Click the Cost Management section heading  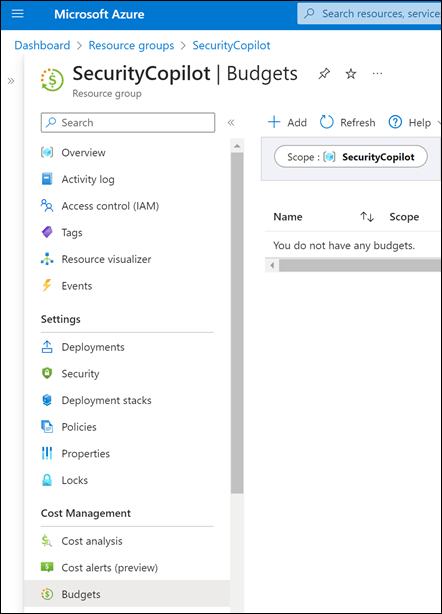coord(86,513)
